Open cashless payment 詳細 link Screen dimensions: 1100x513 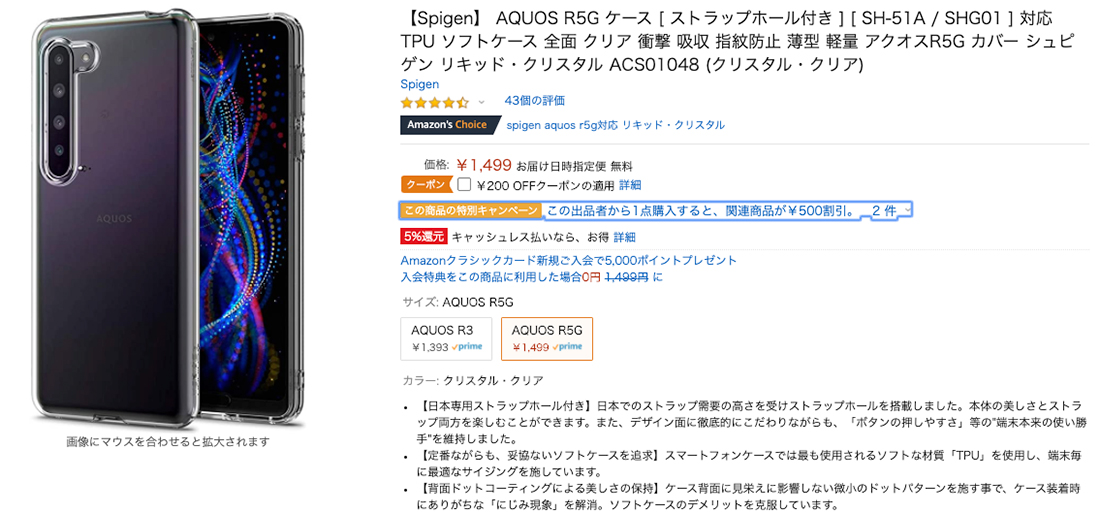pos(624,237)
